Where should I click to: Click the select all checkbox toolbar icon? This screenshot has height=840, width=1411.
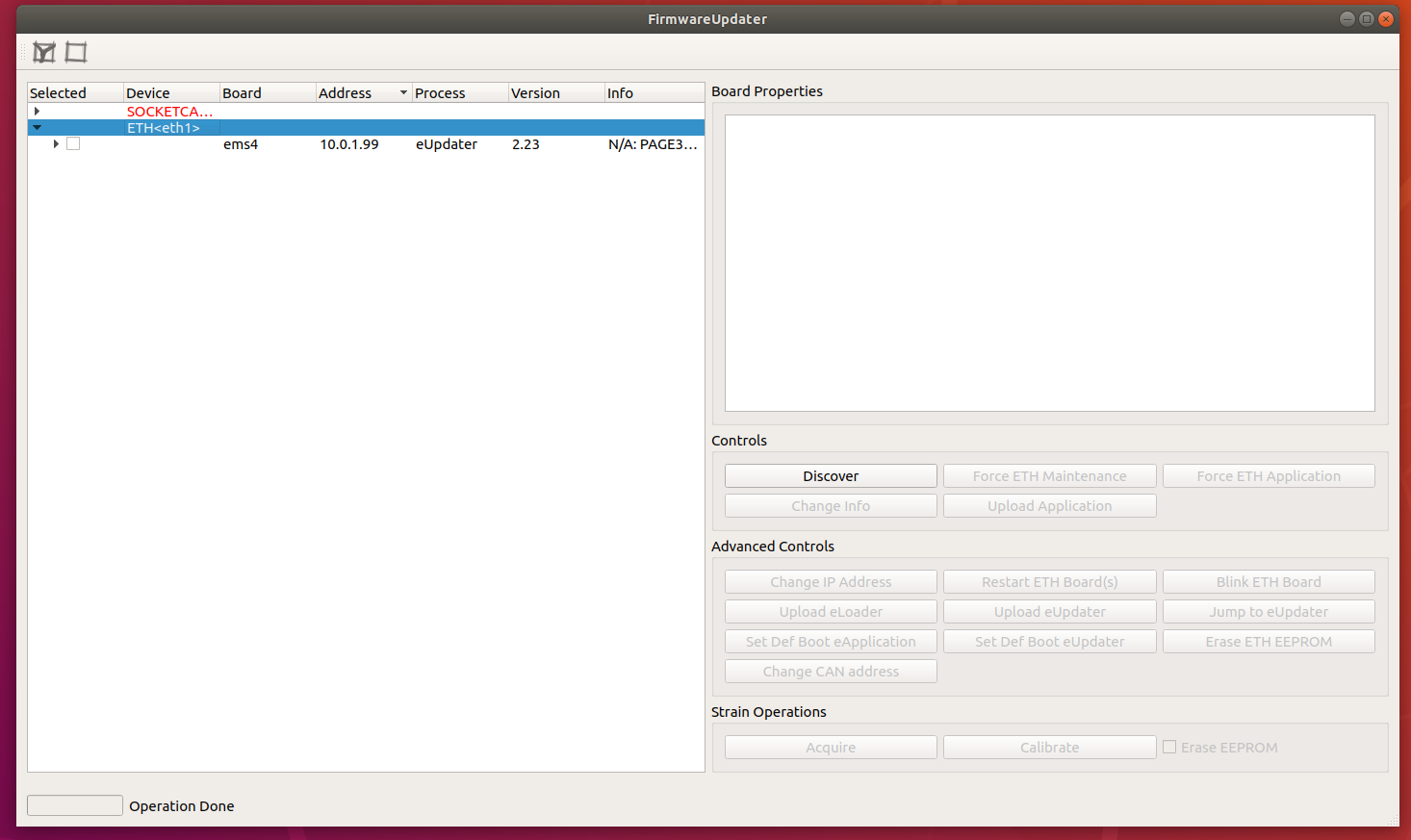click(43, 53)
